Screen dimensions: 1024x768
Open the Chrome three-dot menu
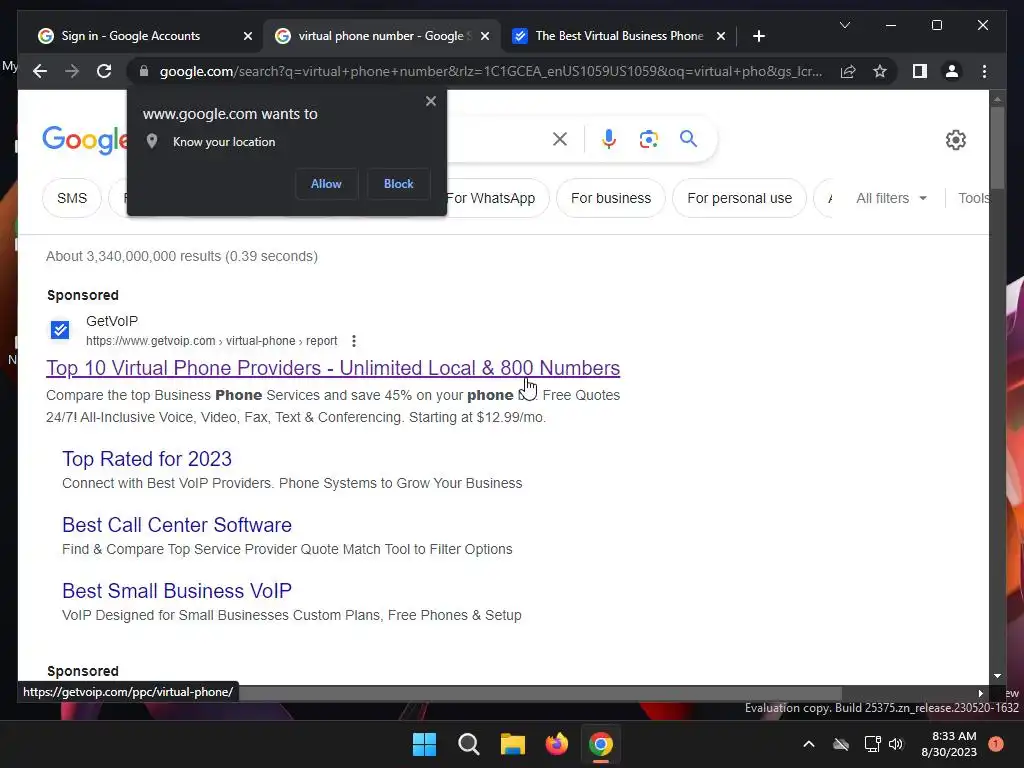point(984,71)
